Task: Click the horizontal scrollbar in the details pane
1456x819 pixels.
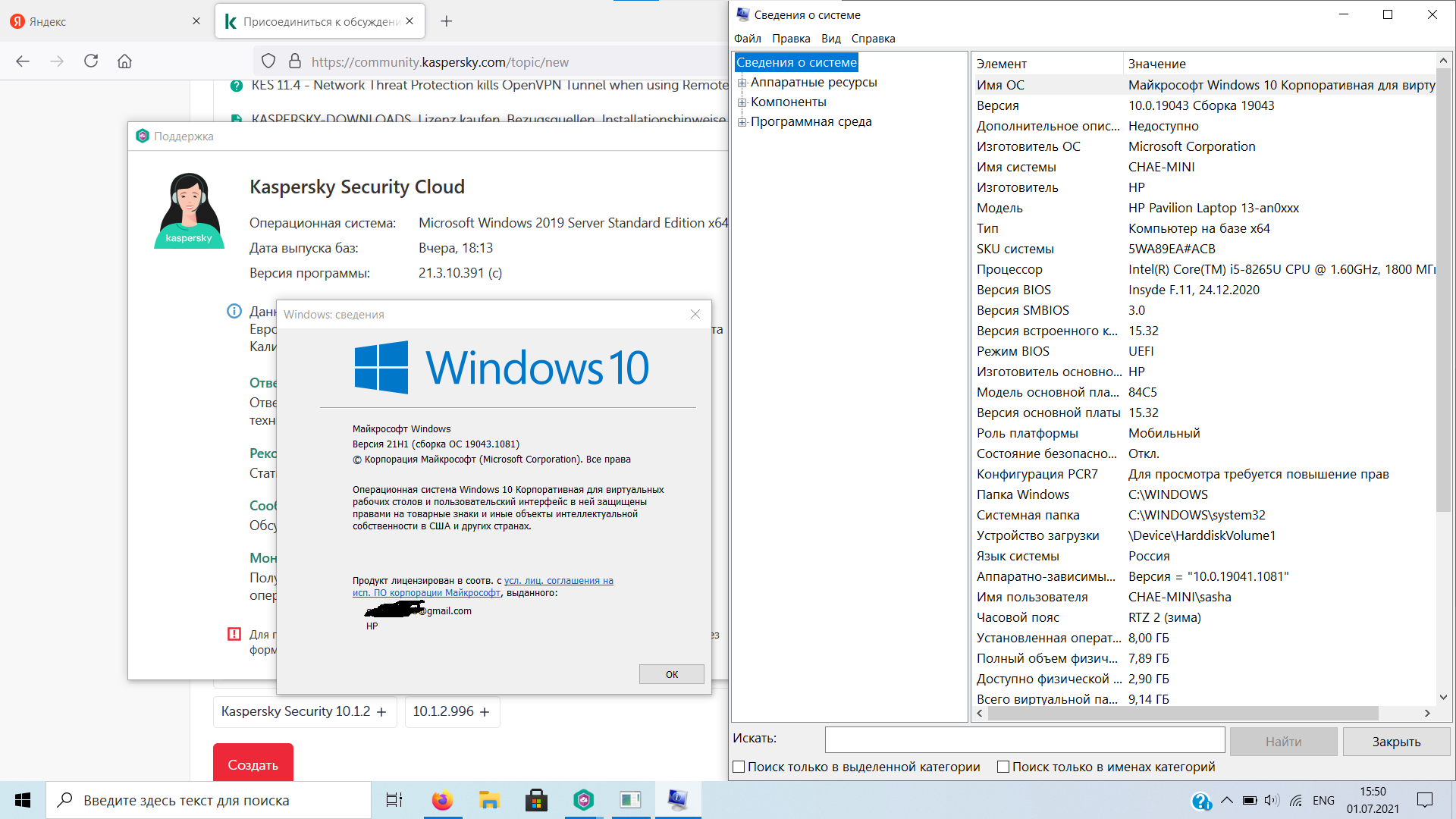Action: (x=1183, y=713)
